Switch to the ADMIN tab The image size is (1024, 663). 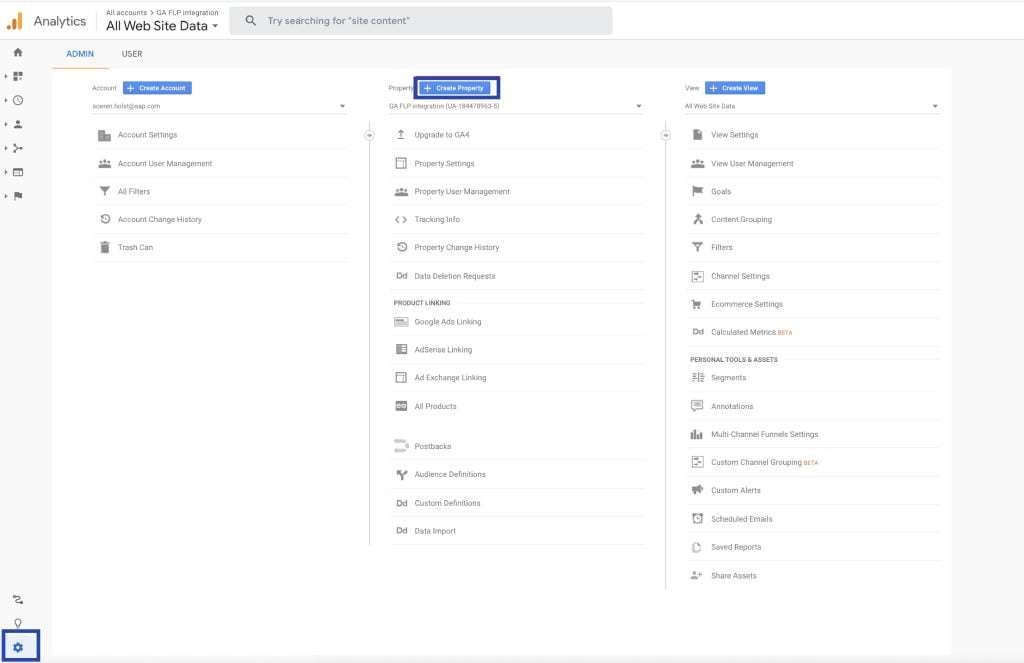pos(80,54)
